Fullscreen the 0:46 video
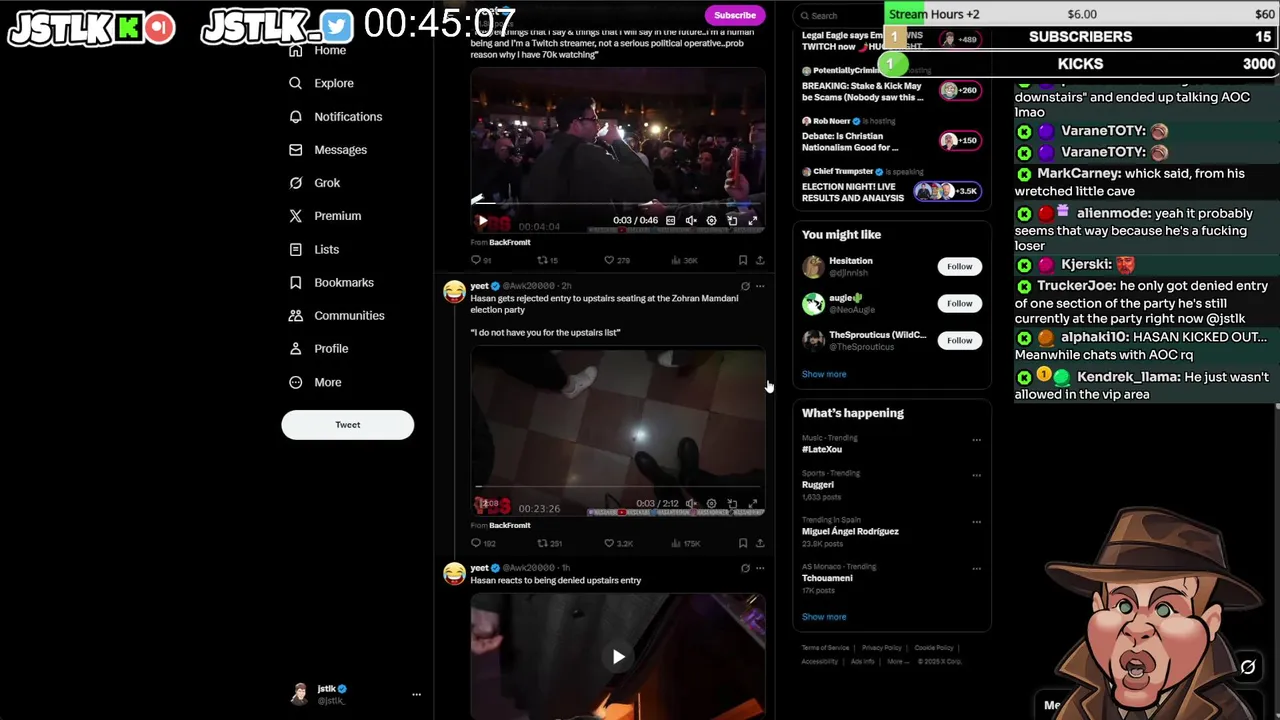 point(753,221)
